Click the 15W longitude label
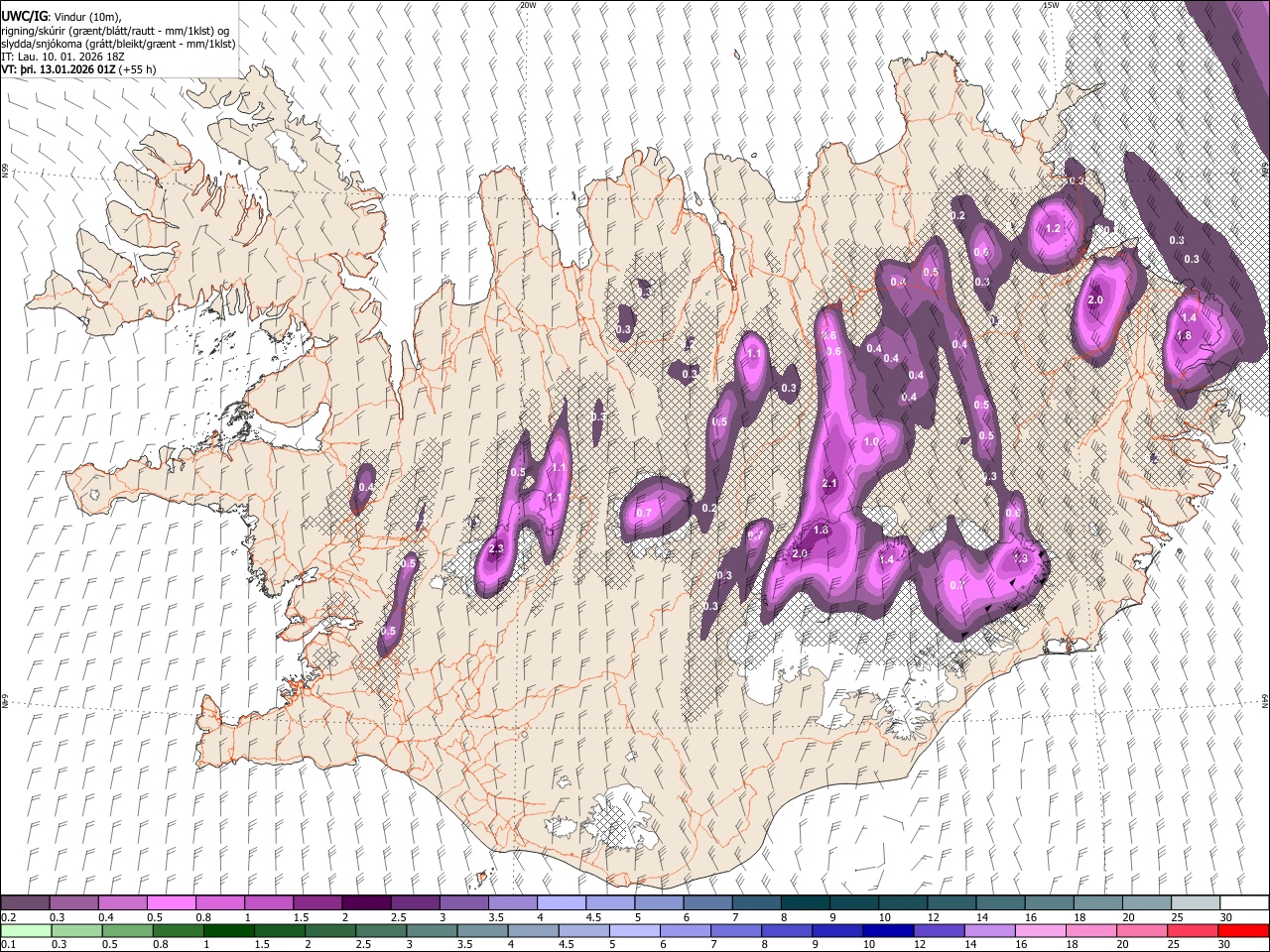1270x952 pixels. point(1051,5)
